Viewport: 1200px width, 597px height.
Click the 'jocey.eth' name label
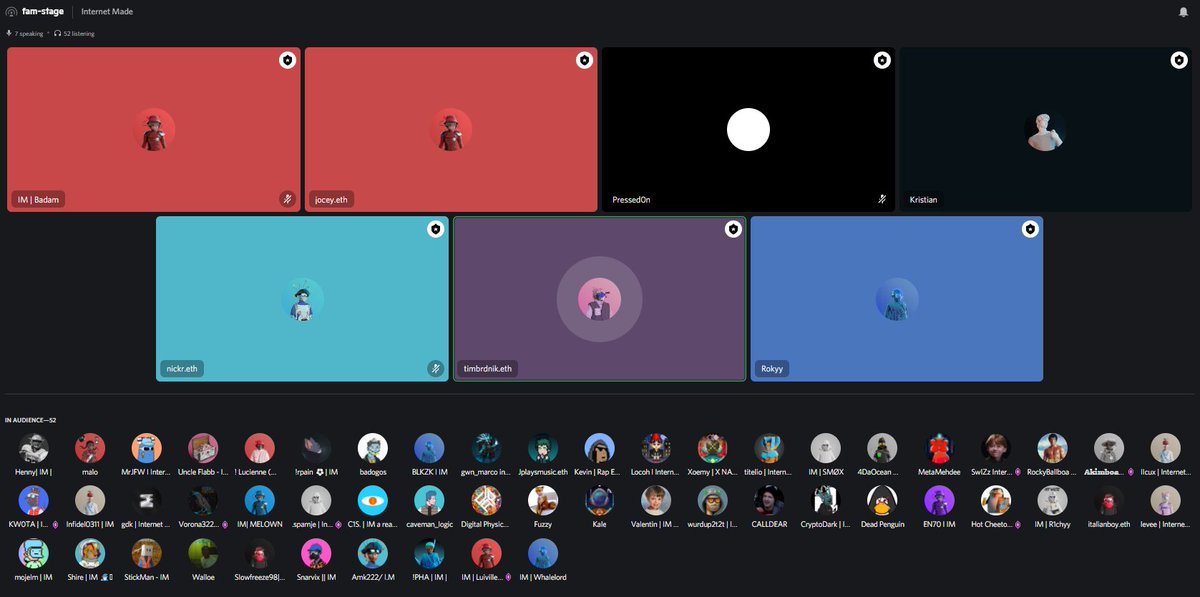[331, 200]
